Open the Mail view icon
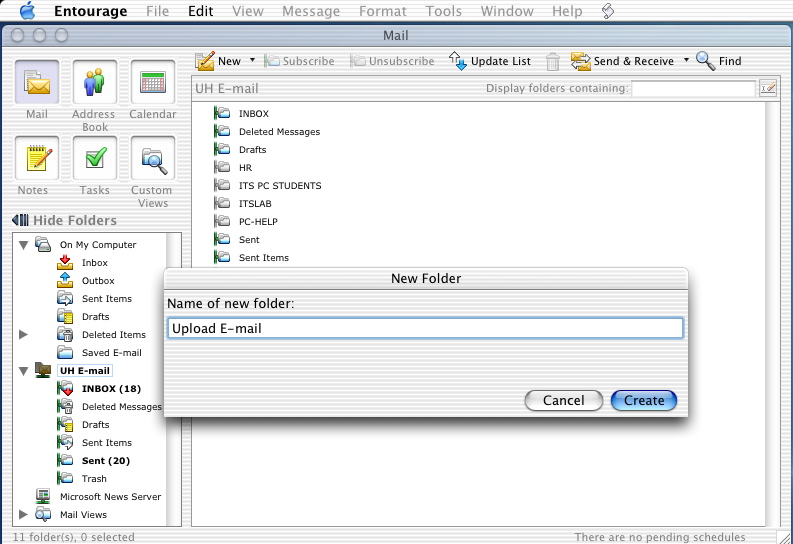The width and height of the screenshot is (793, 544). click(37, 82)
